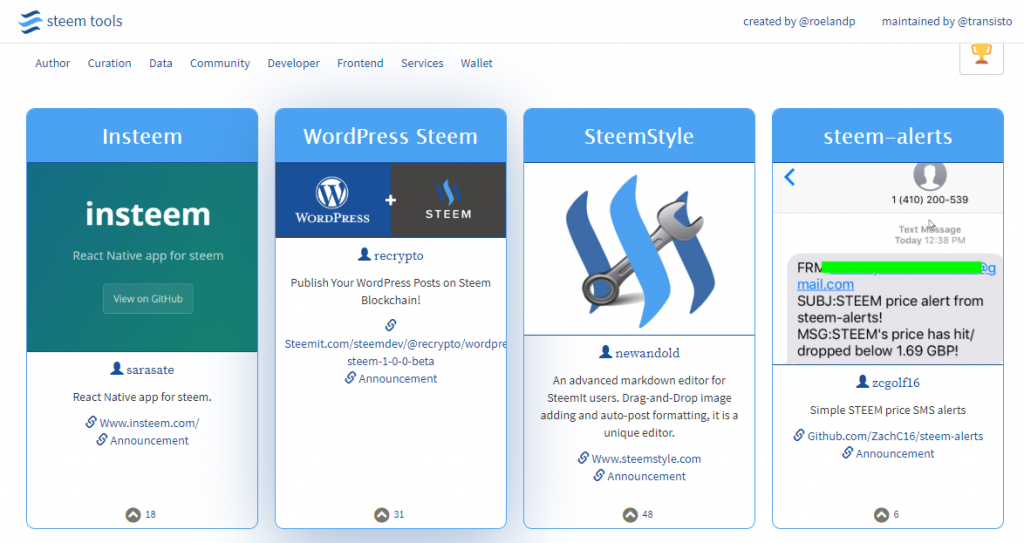The width and height of the screenshot is (1024, 543).
Task: Click link icon beside steem-alerts Announcement
Action: pyautogui.click(x=847, y=453)
